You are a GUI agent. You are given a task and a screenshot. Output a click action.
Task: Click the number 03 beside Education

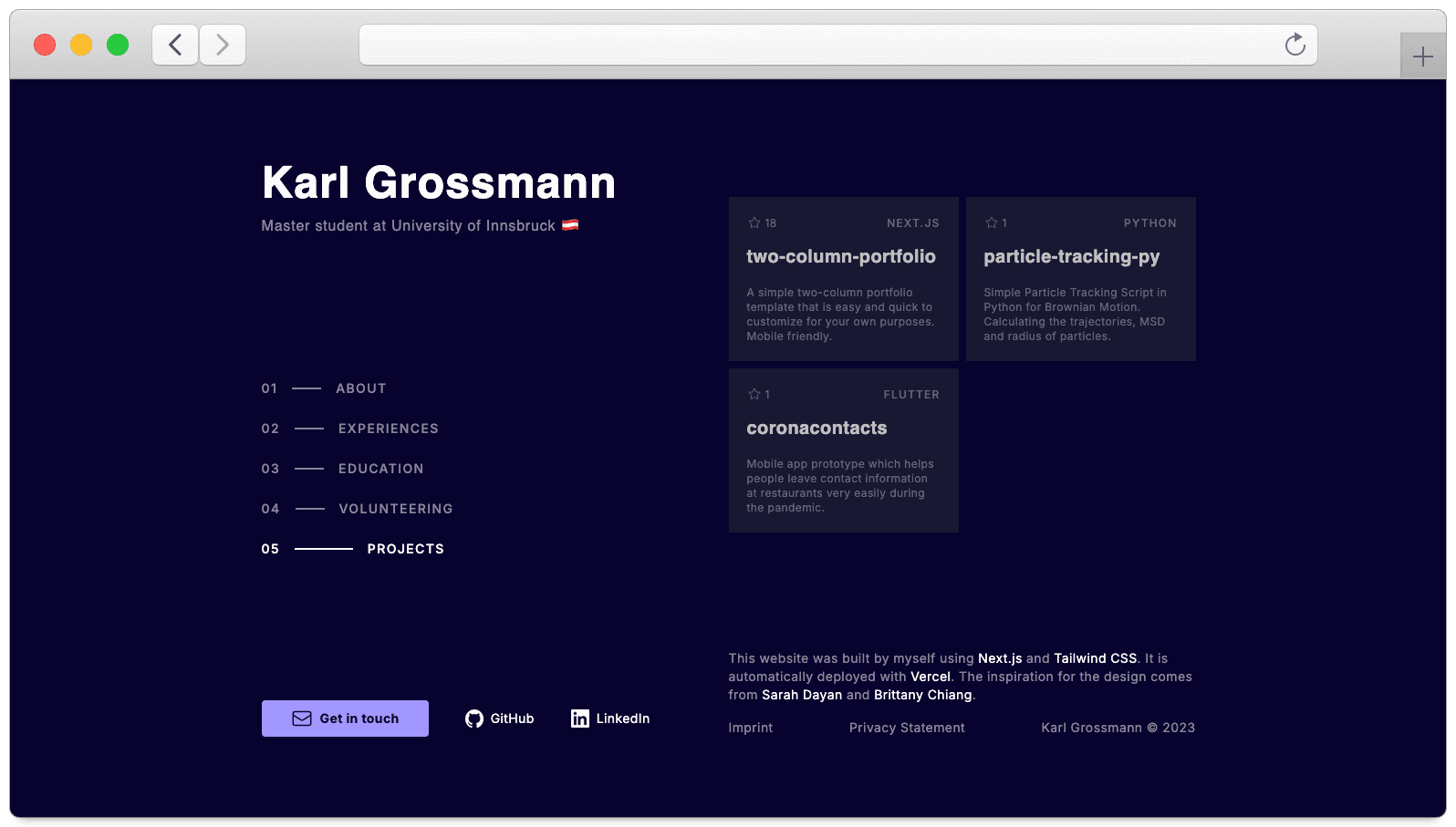tap(270, 469)
